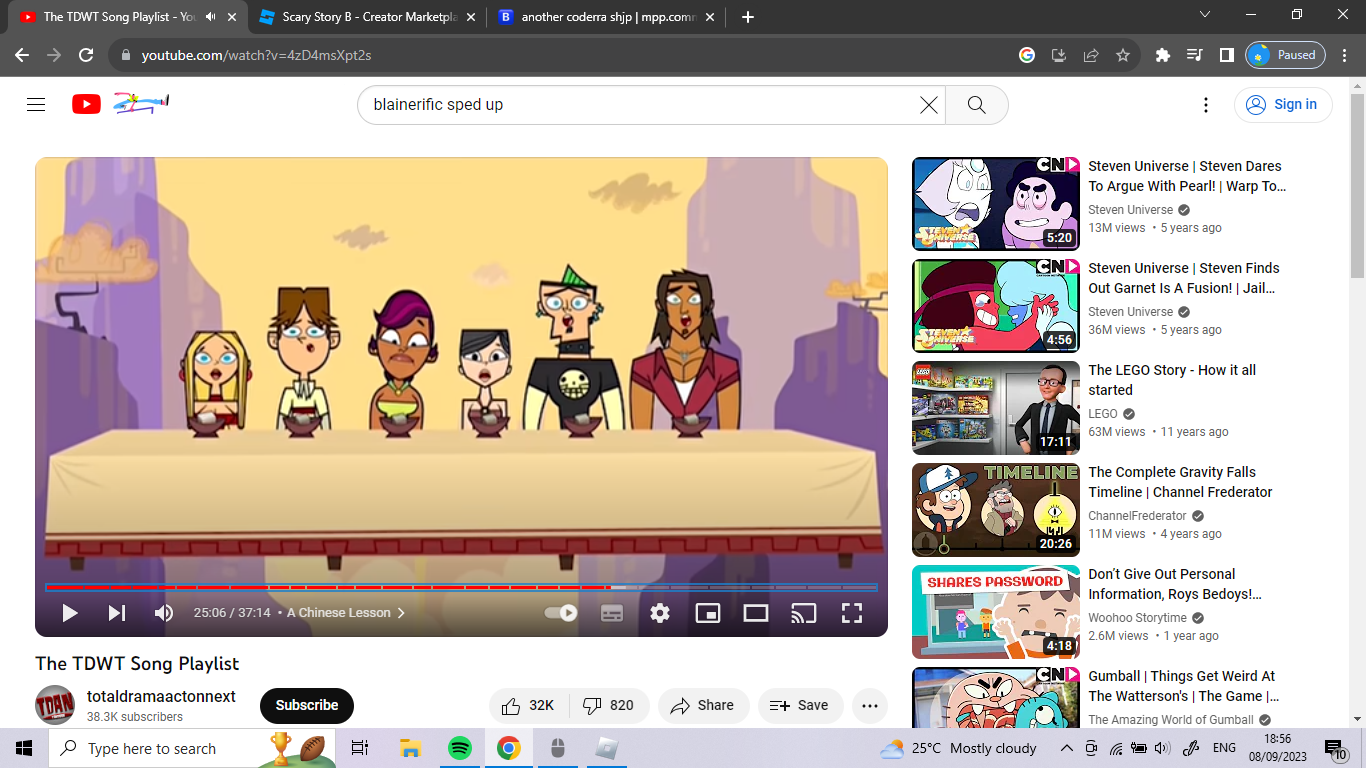This screenshot has width=1366, height=768.
Task: Switch to miniplayer mode
Action: [708, 613]
